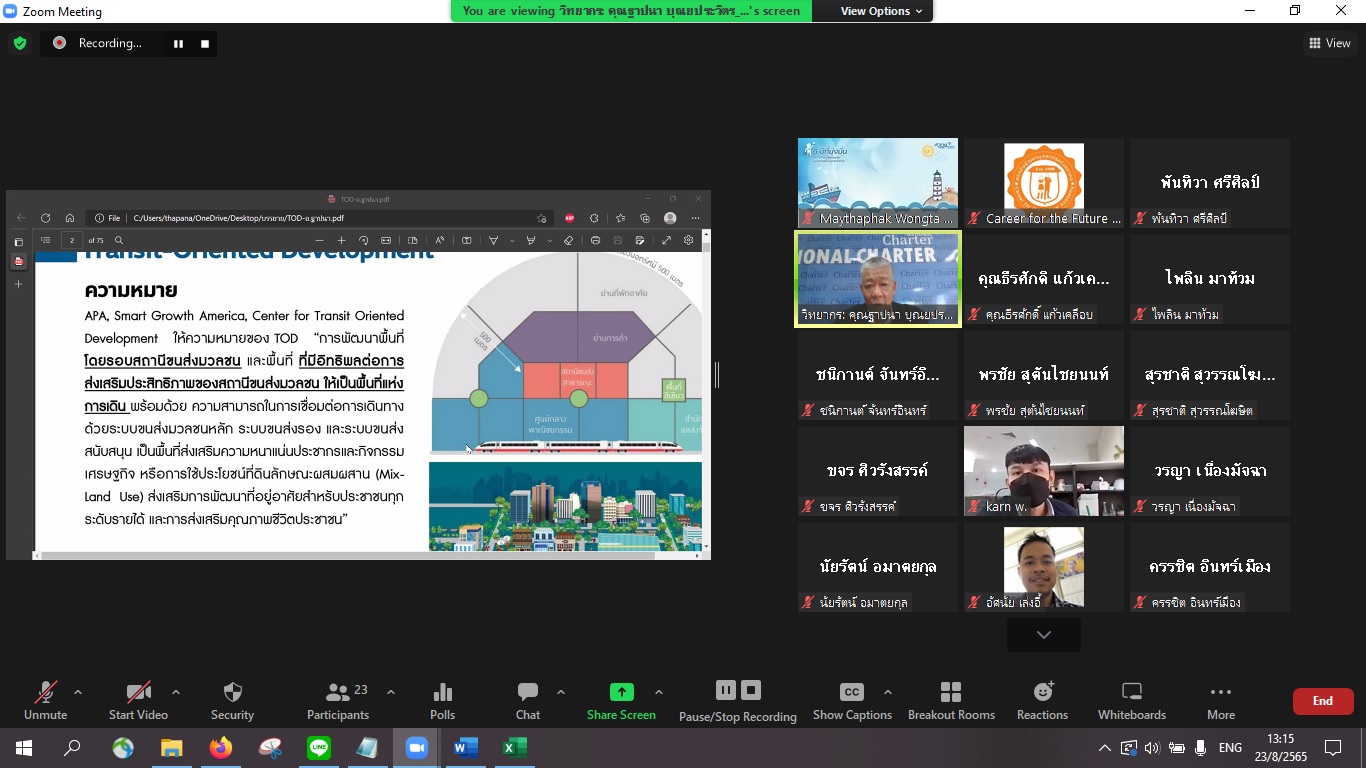
Task: Click the Security shield icon
Action: pyautogui.click(x=232, y=700)
